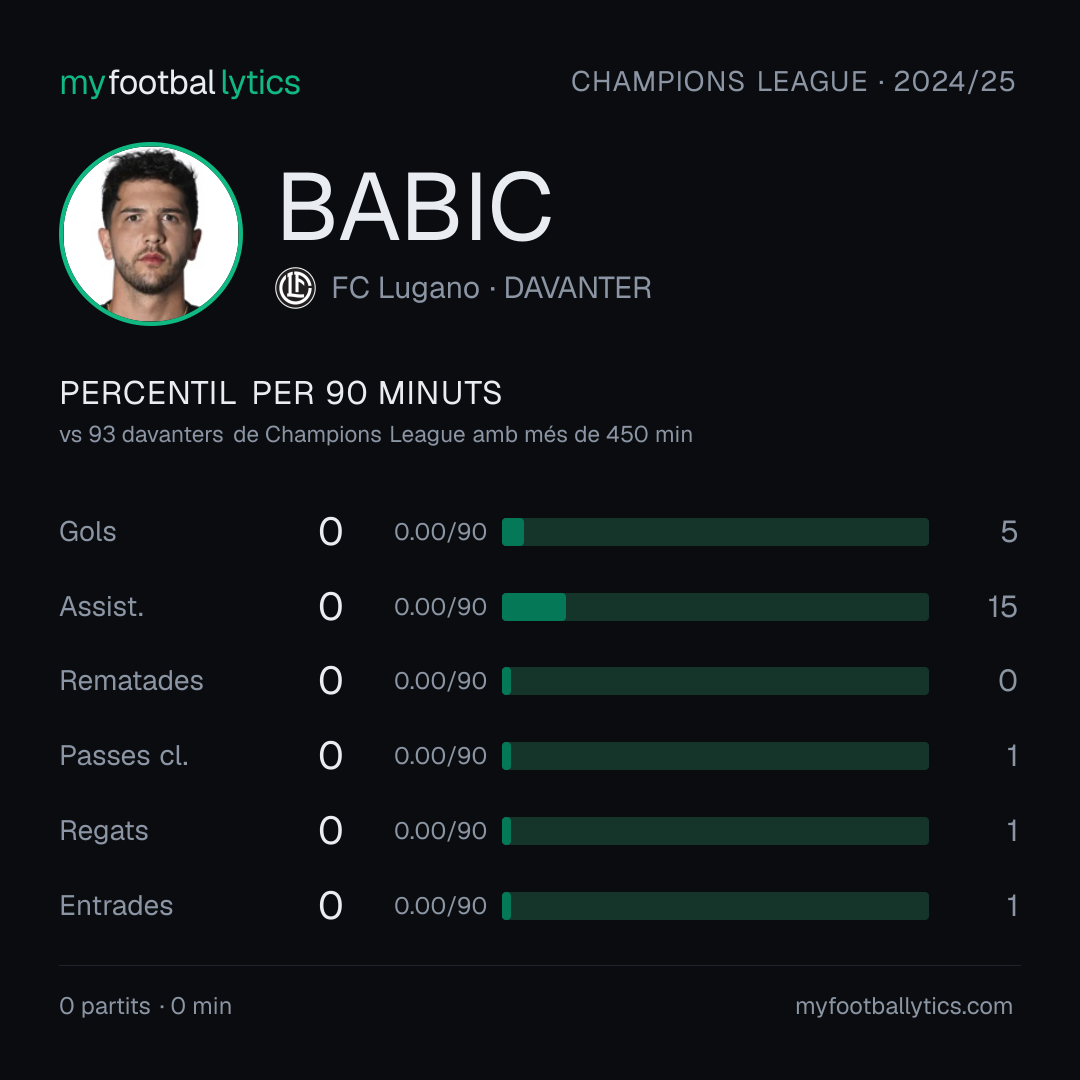Screen dimensions: 1080x1080
Task: Click the Gols percentile bar
Action: (x=715, y=532)
